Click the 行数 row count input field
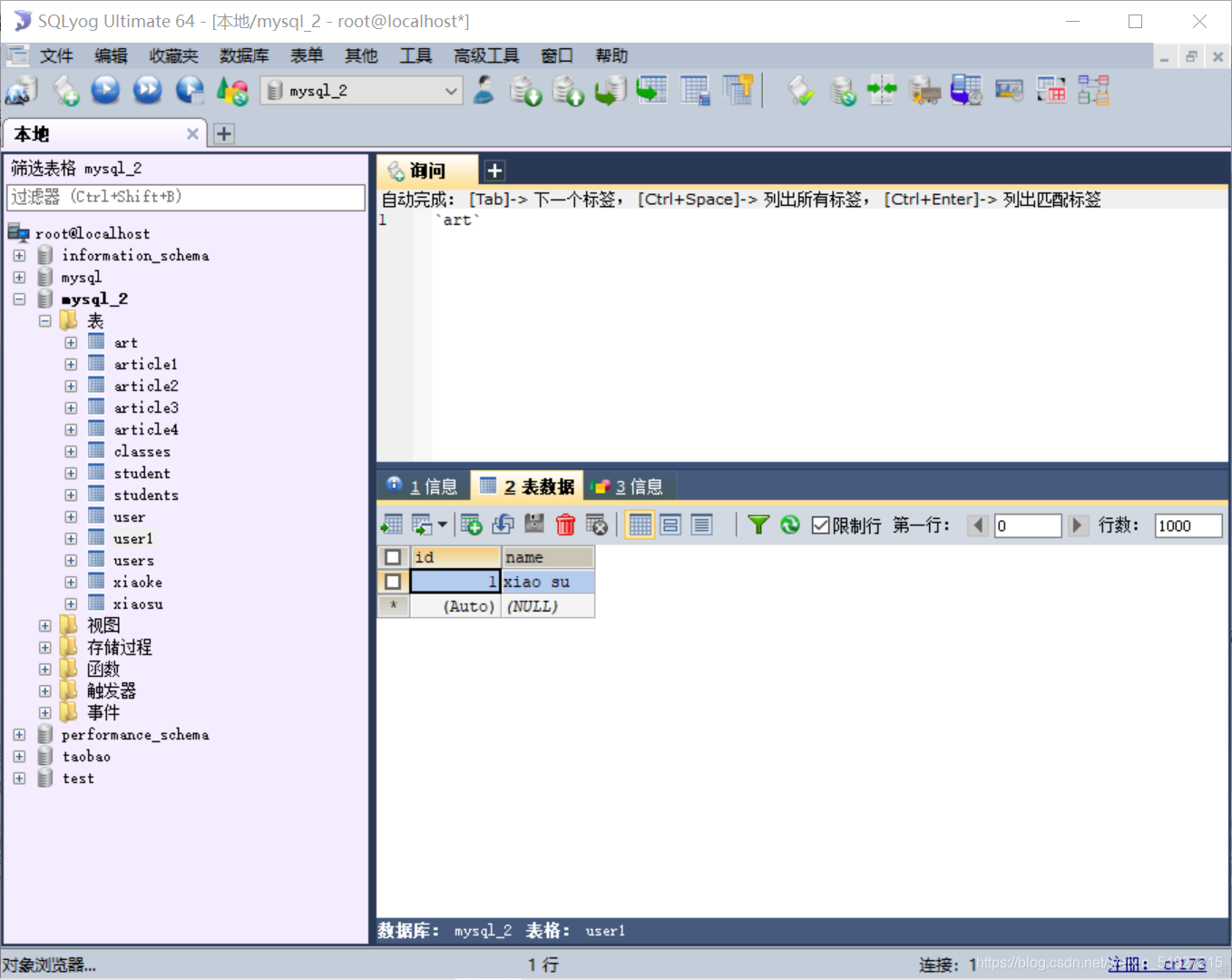1232x980 pixels. pyautogui.click(x=1188, y=525)
